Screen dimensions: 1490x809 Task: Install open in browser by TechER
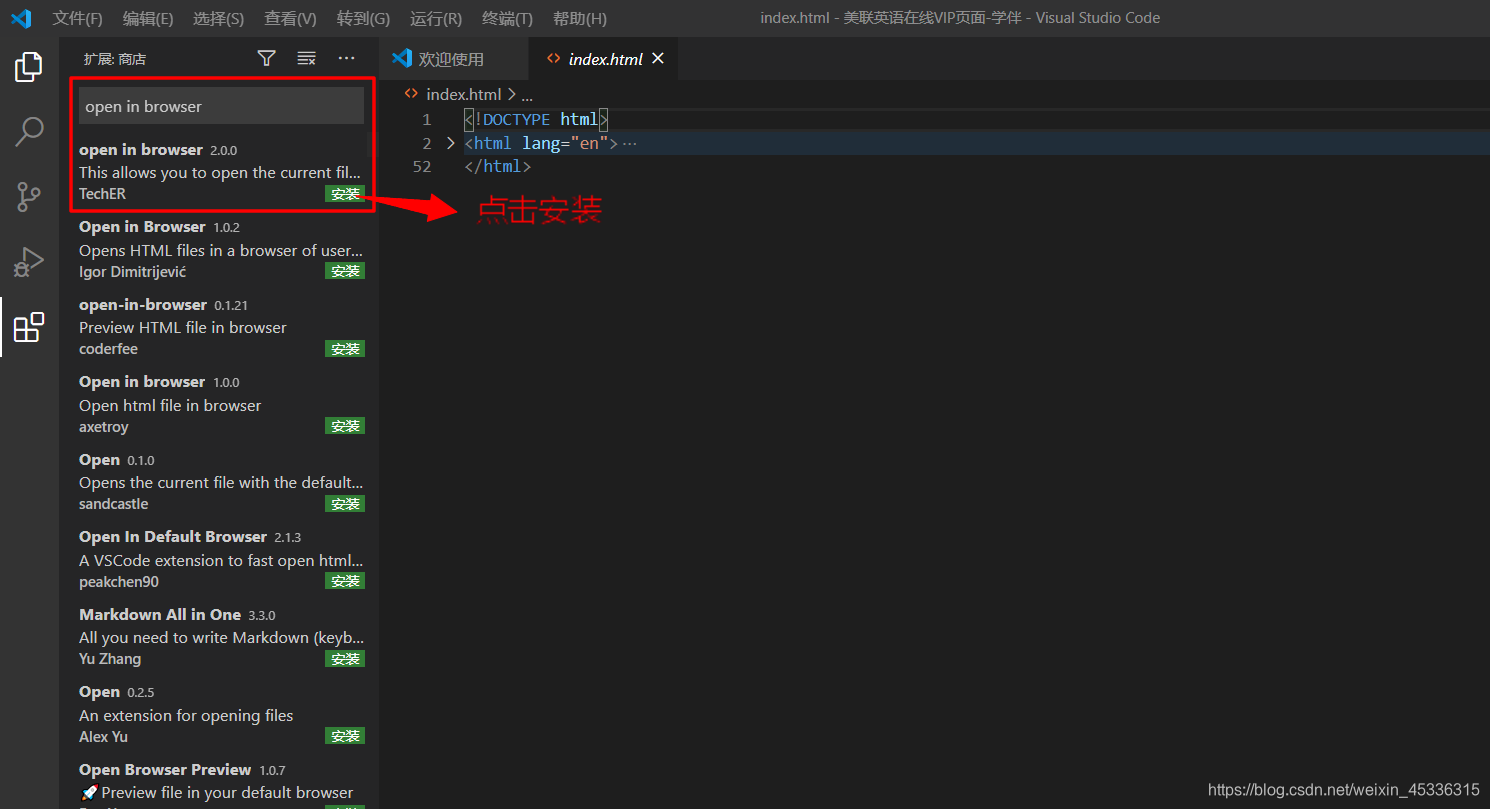point(345,194)
